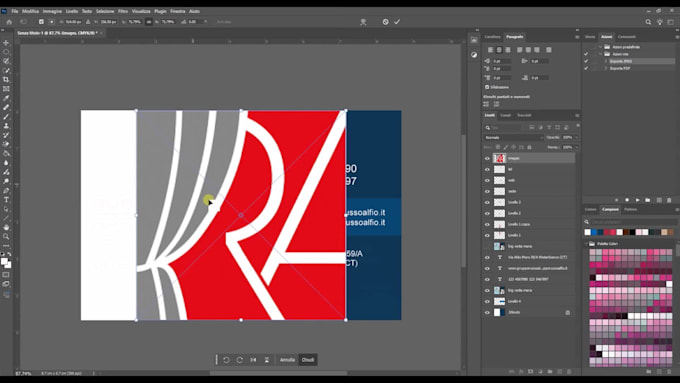Toggle the Sillabazione checkbox
Image resolution: width=680 pixels, height=383 pixels.
click(x=487, y=87)
